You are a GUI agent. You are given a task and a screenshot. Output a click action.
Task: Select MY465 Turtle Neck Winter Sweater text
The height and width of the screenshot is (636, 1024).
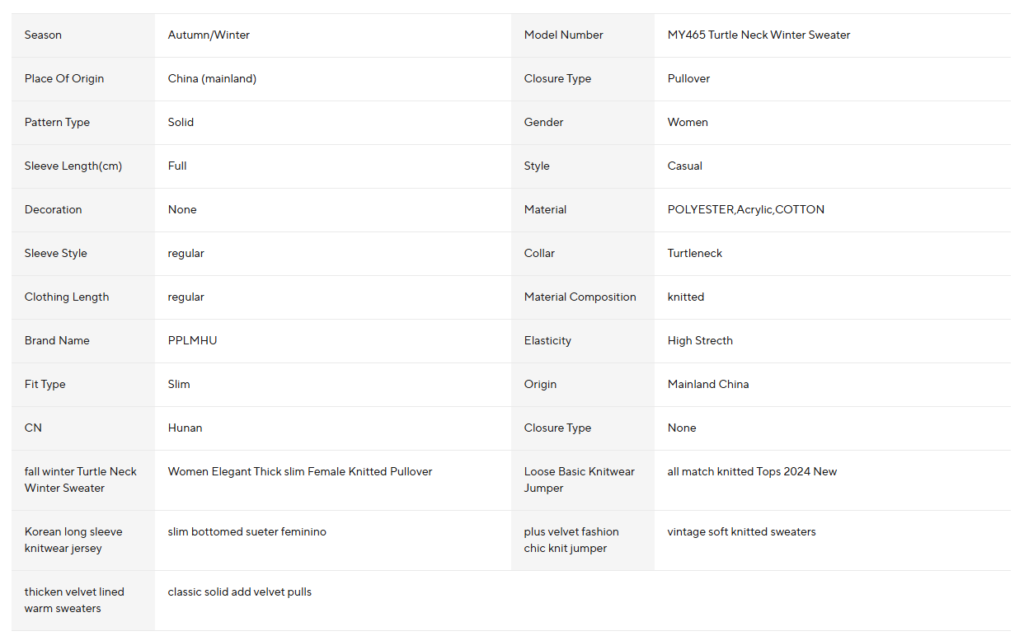pos(758,35)
